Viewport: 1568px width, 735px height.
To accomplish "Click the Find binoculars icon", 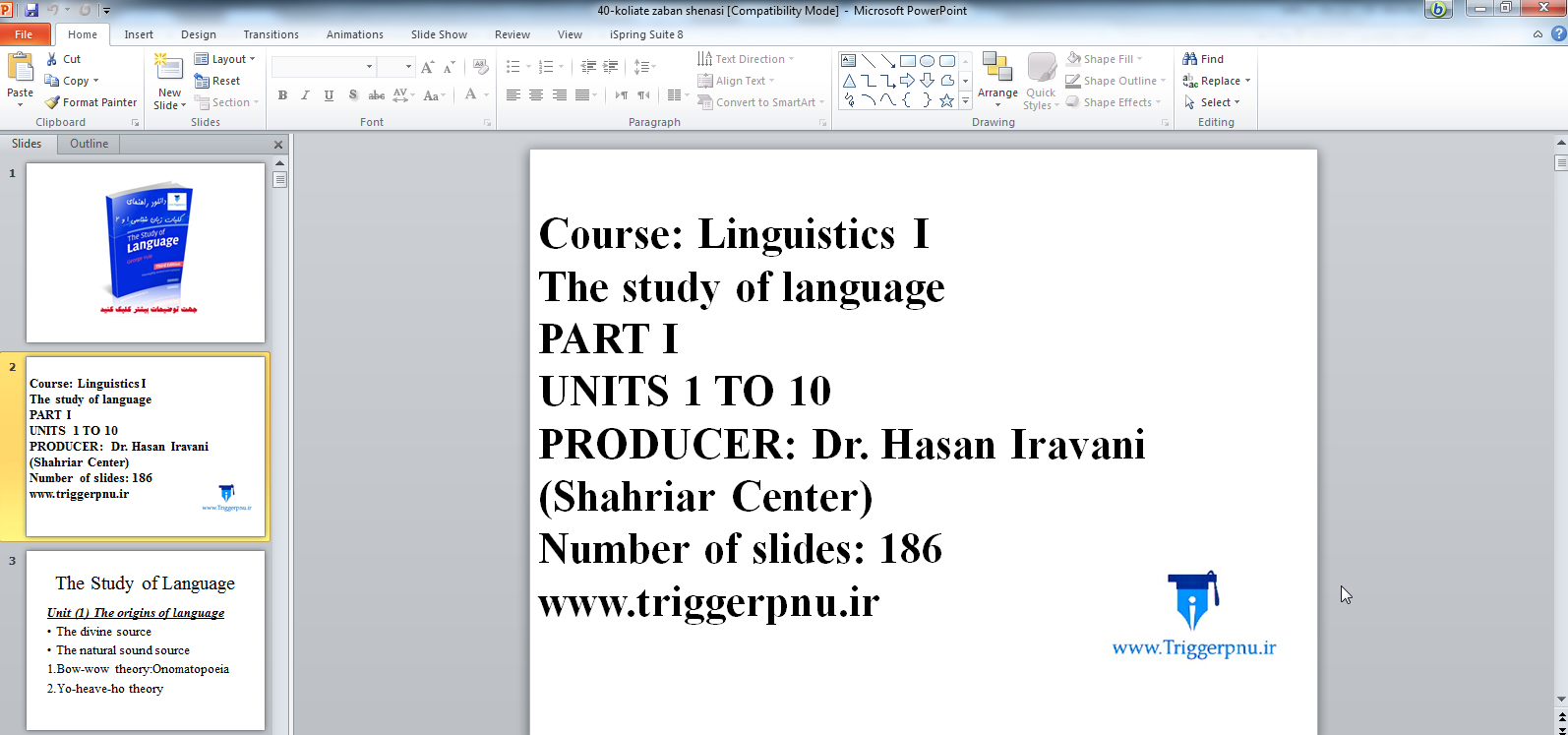I will 1190,59.
